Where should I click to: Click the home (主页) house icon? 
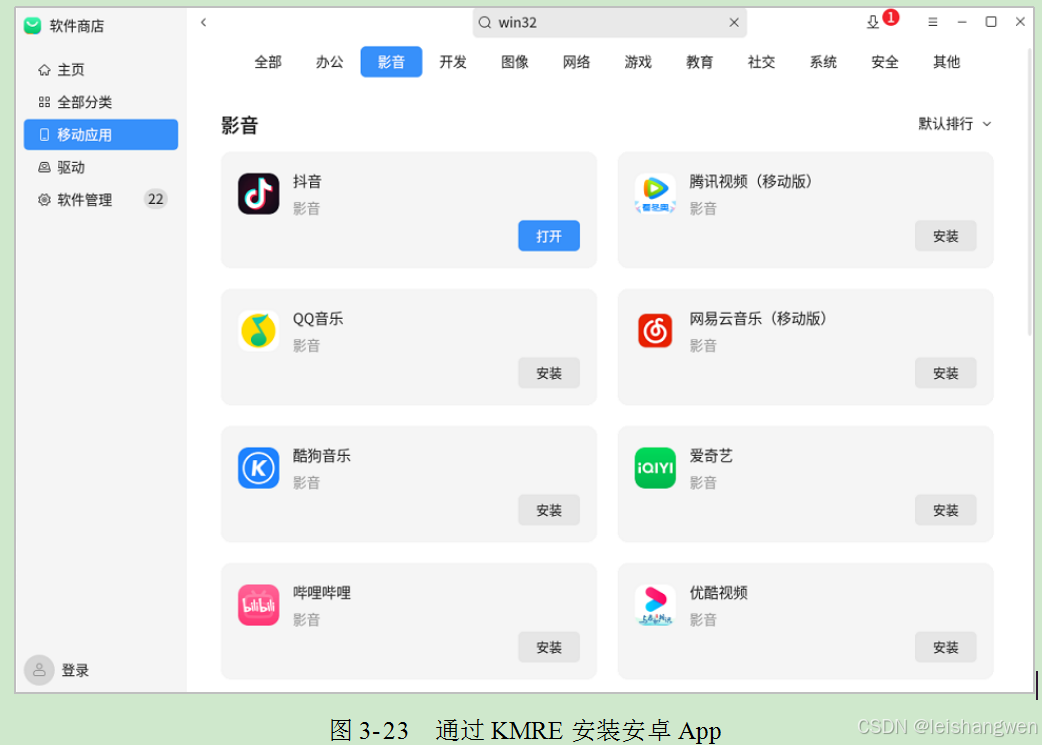[x=44, y=70]
